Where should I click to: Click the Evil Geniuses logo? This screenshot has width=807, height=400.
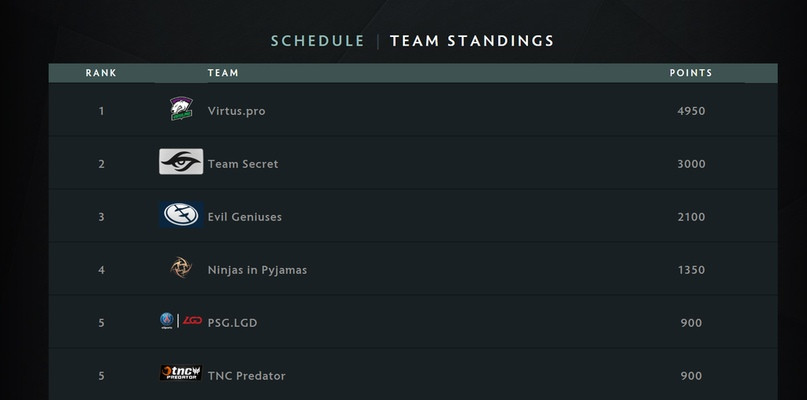coord(181,214)
